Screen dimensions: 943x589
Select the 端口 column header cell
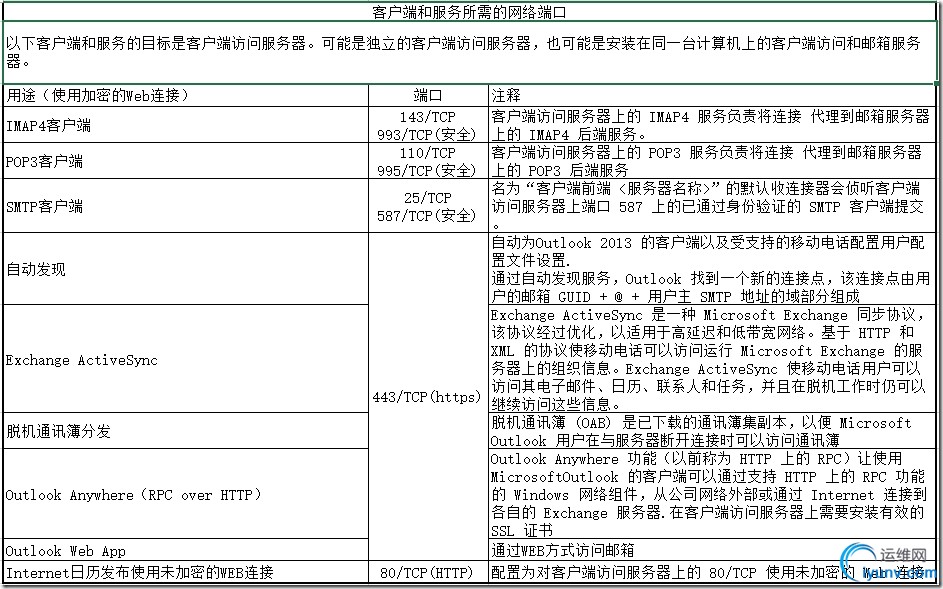pos(428,95)
